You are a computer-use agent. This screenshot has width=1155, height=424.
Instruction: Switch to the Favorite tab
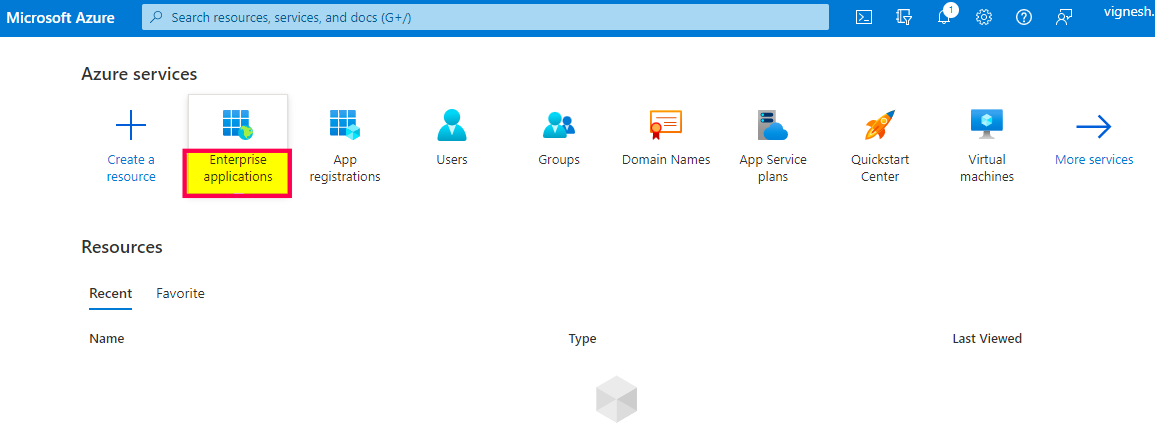[180, 293]
